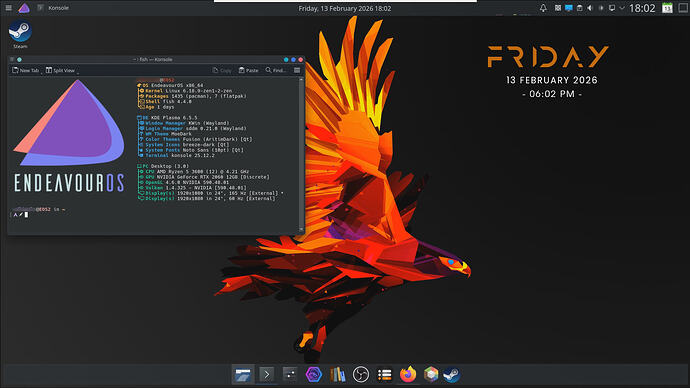The height and width of the screenshot is (388, 690).
Task: Open the colorful hexagon app in dock
Action: [x=431, y=374]
